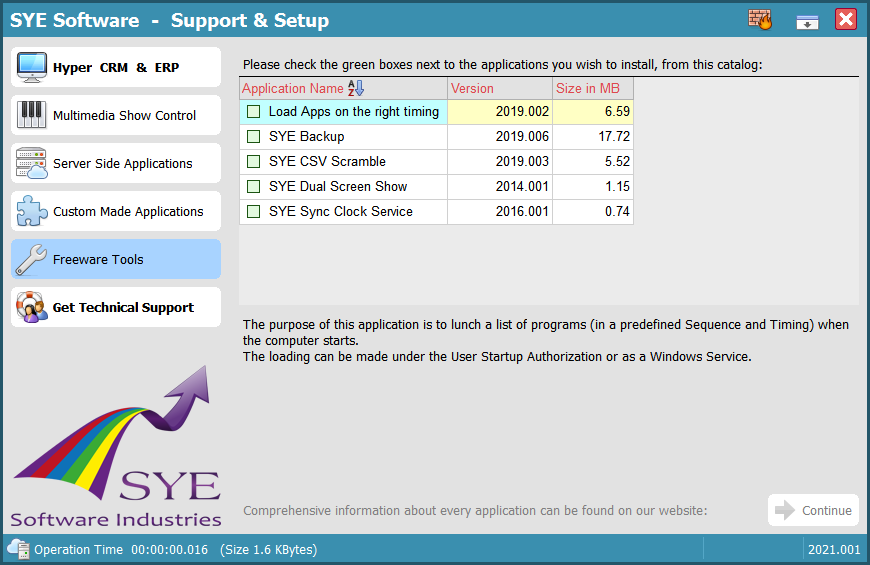The image size is (870, 565).
Task: Check the Load Apps on the right timing box
Action: tap(254, 112)
